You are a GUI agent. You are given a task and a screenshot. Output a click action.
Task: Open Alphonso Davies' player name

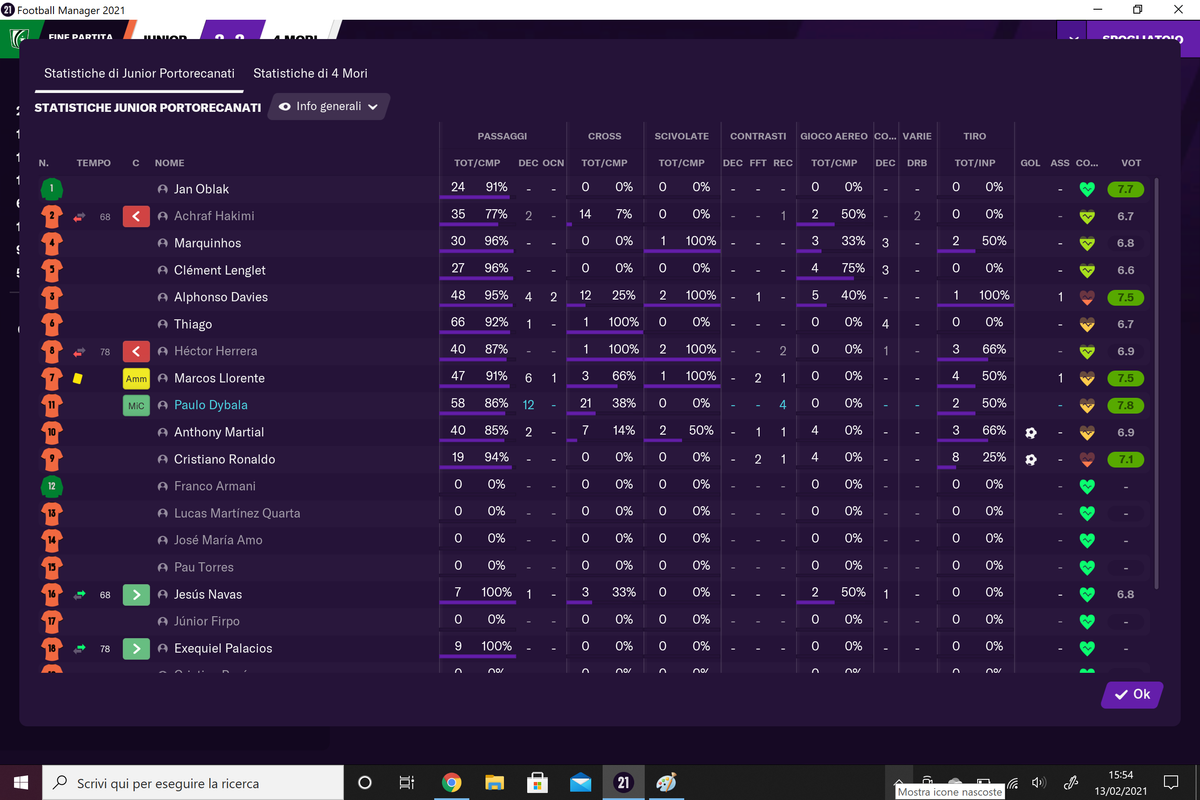[221, 297]
